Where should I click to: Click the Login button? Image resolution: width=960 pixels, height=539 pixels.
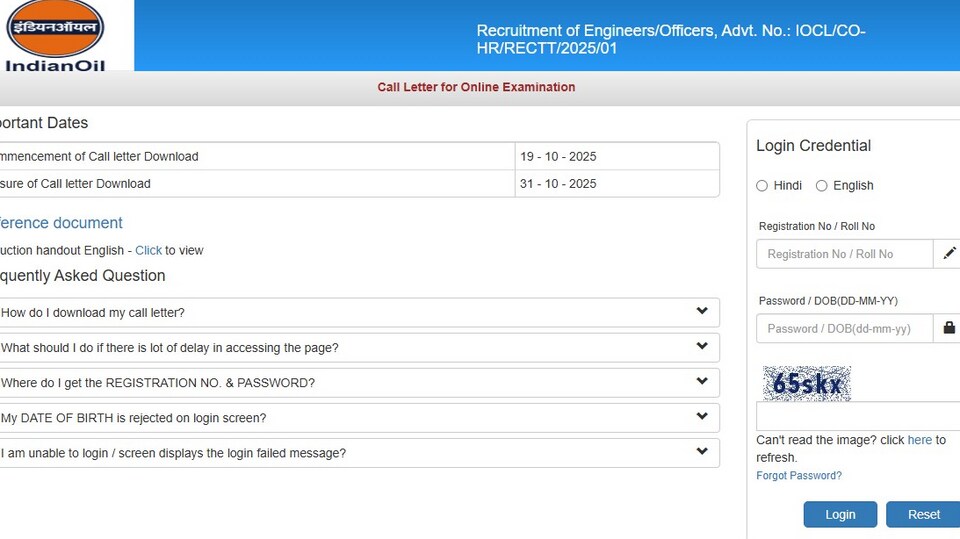(x=840, y=514)
